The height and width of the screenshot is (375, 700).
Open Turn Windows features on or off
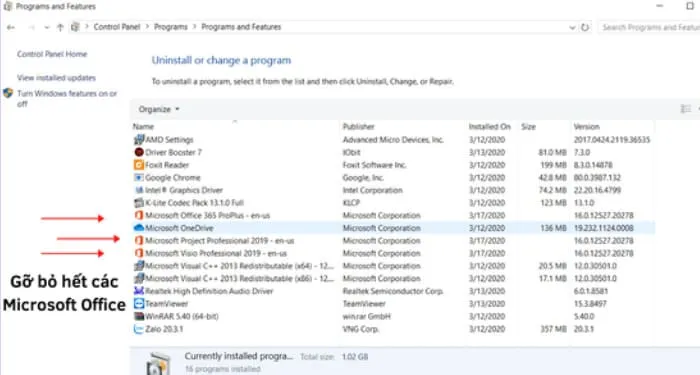point(67,98)
